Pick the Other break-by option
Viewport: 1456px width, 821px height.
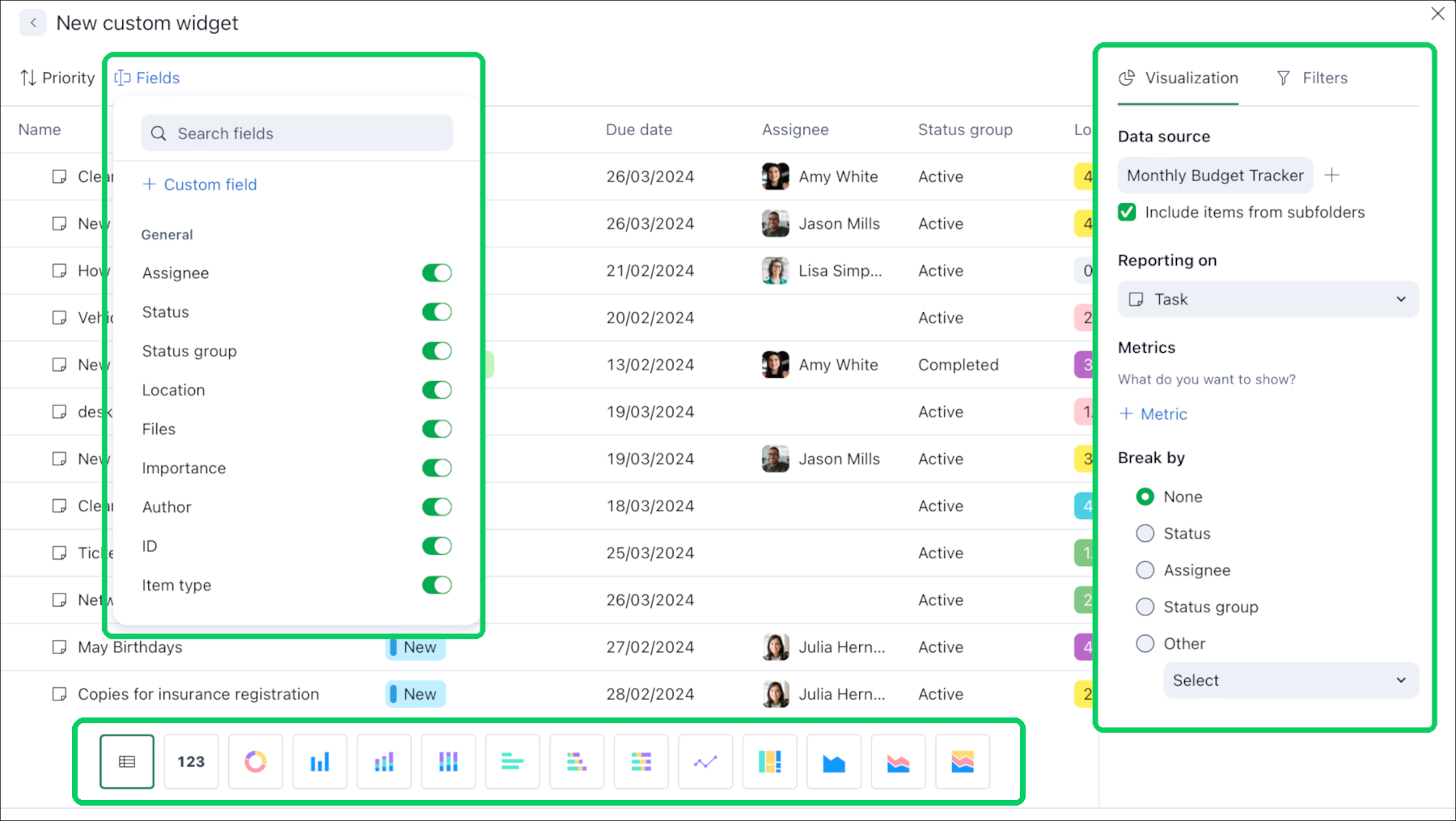(x=1145, y=644)
